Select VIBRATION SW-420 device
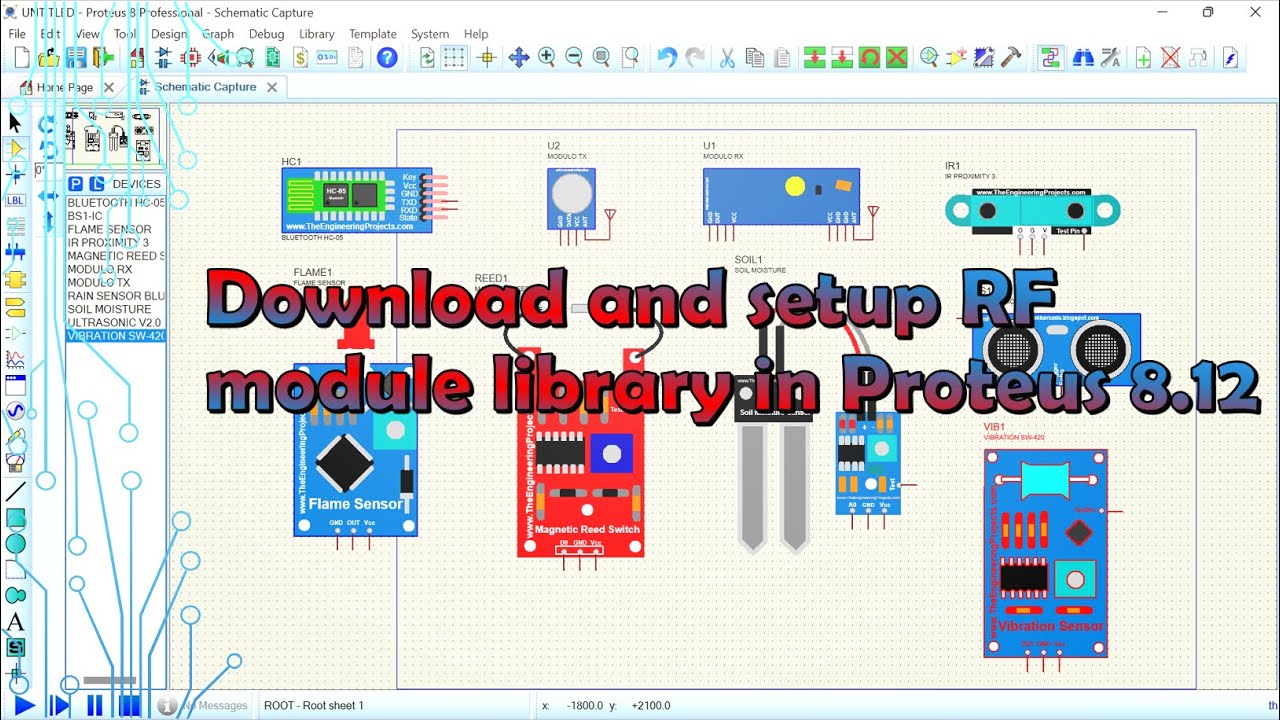Screen dimensions: 1280x720 116,336
